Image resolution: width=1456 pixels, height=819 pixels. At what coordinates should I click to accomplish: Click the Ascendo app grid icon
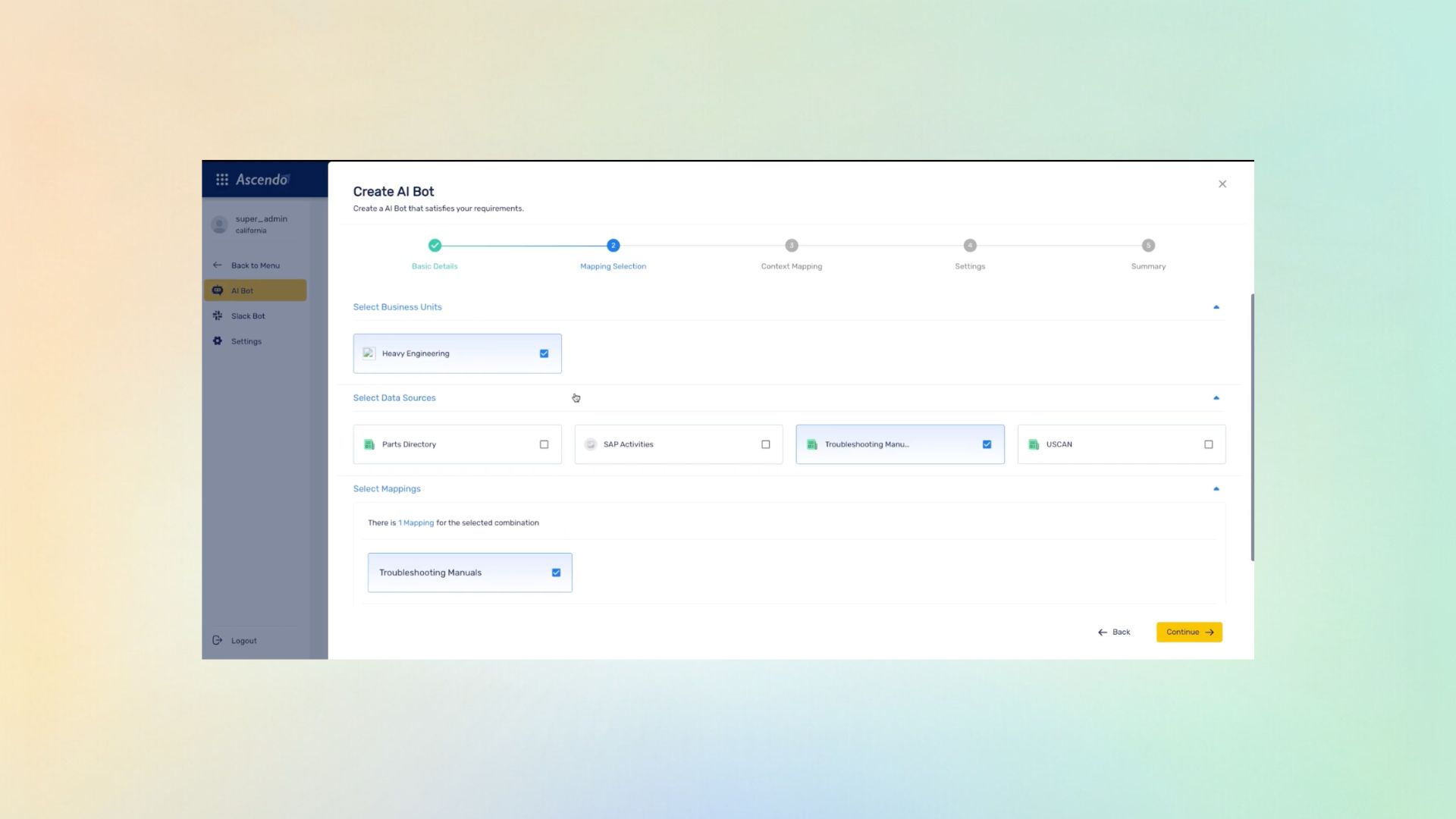coord(222,180)
